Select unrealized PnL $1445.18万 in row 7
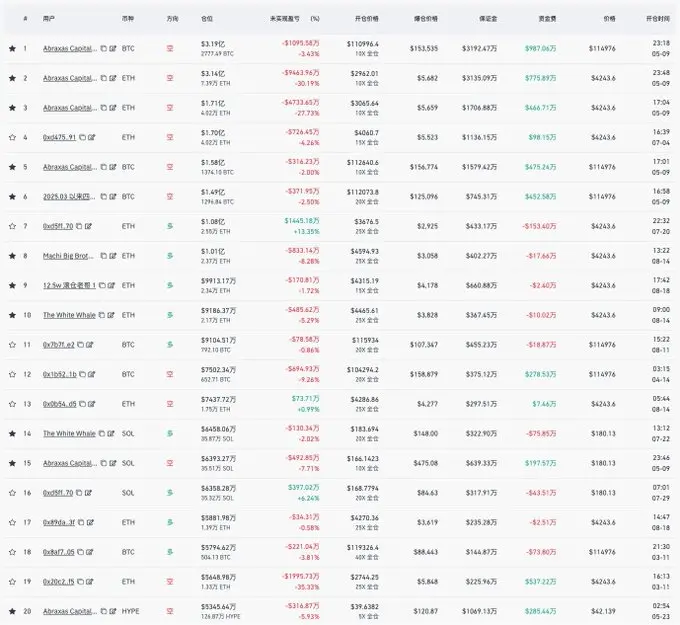The width and height of the screenshot is (680, 625). click(x=302, y=221)
